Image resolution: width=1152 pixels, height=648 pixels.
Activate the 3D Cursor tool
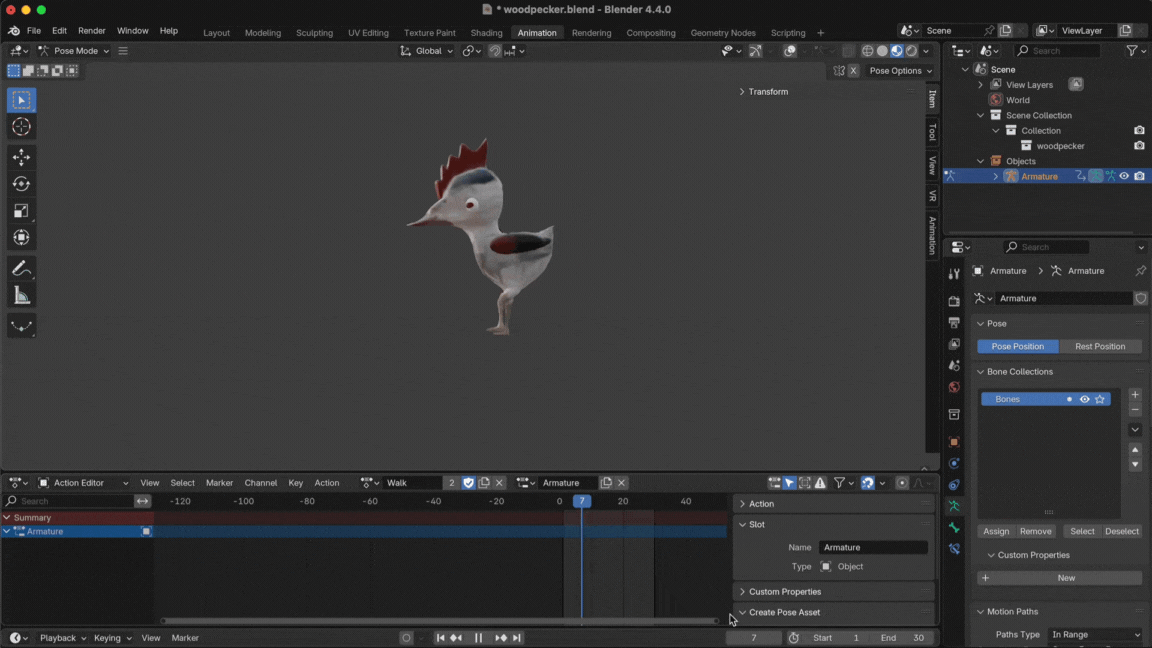pyautogui.click(x=21, y=126)
